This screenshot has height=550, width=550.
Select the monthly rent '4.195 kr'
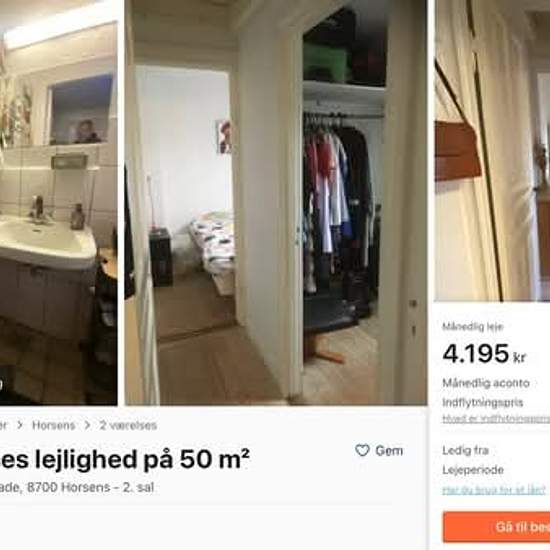(484, 353)
